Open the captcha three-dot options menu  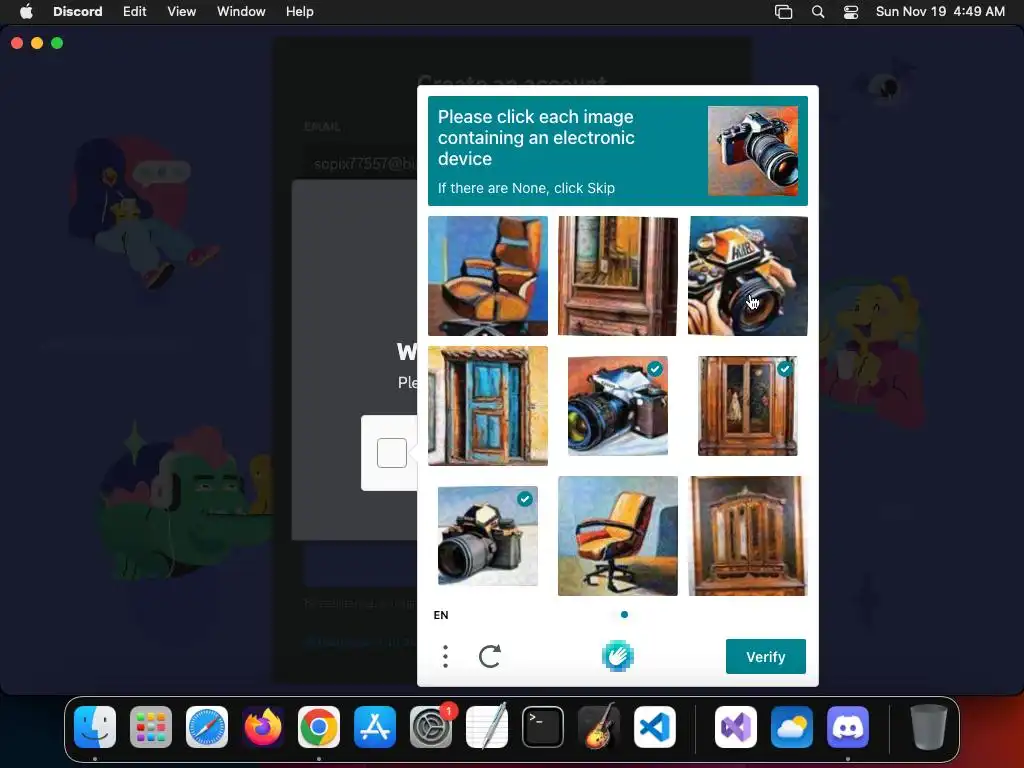click(445, 656)
